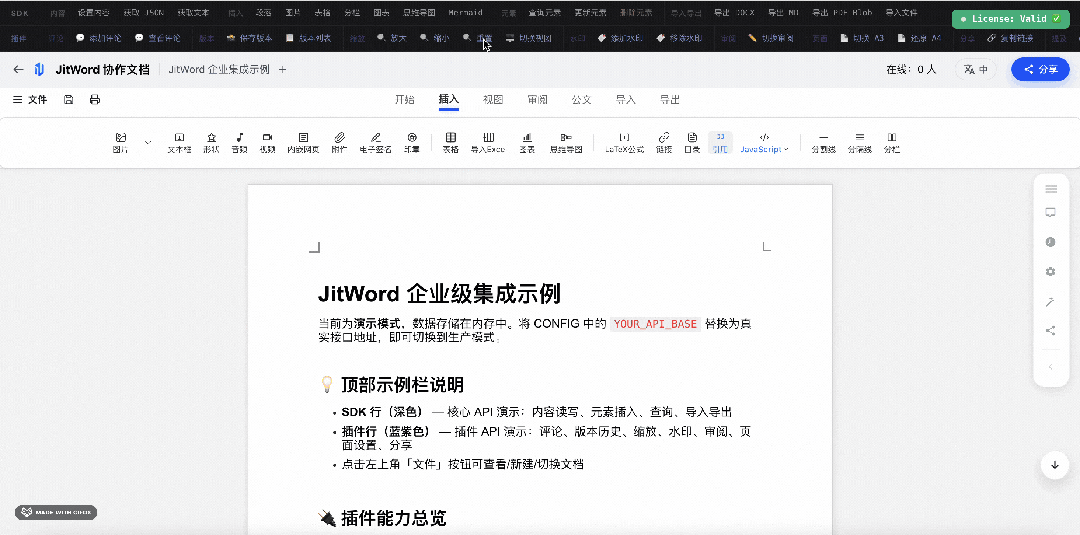The width and height of the screenshot is (1080, 535).
Task: Click the blue 分享 share button
Action: click(x=1040, y=70)
